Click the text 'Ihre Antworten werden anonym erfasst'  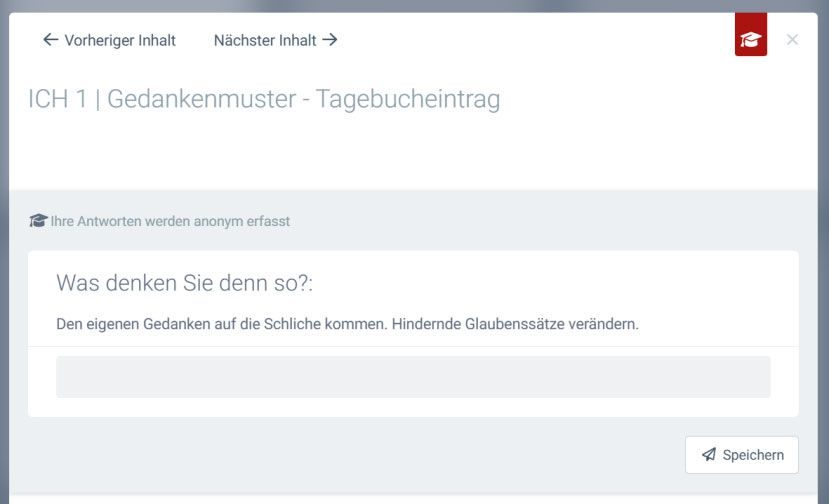click(x=170, y=221)
